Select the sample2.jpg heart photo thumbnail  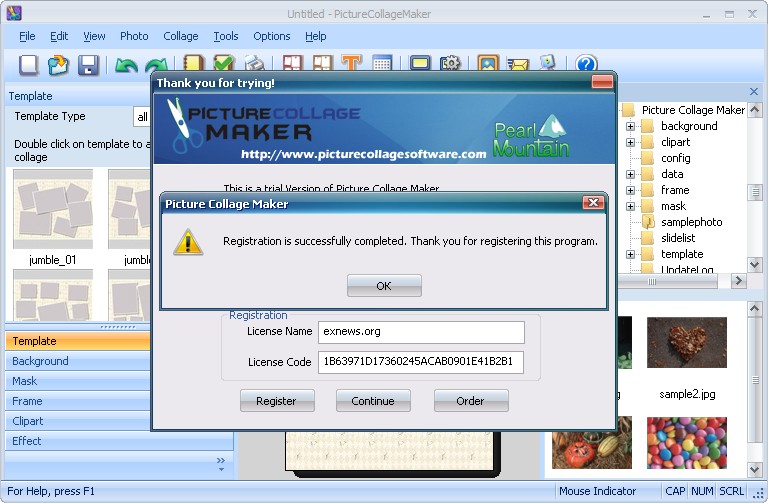(x=687, y=342)
